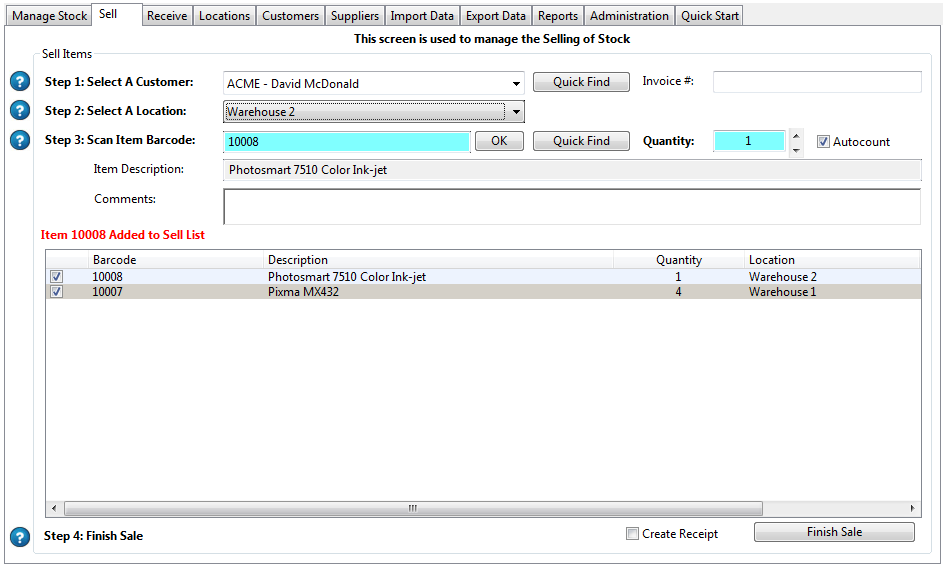Uncheck the row for barcode 10007
The width and height of the screenshot is (944, 567).
click(x=57, y=292)
